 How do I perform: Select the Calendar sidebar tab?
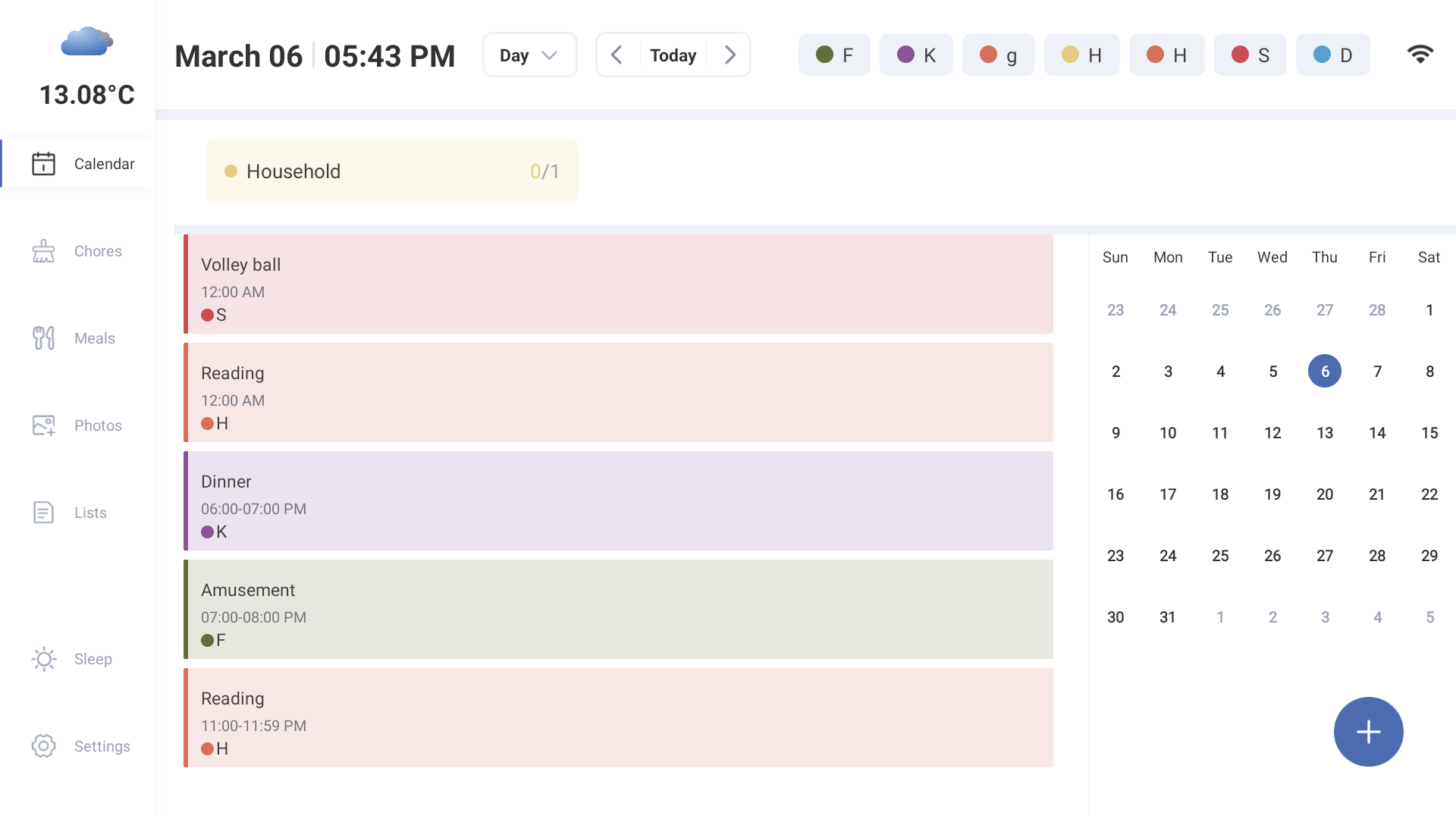click(79, 164)
